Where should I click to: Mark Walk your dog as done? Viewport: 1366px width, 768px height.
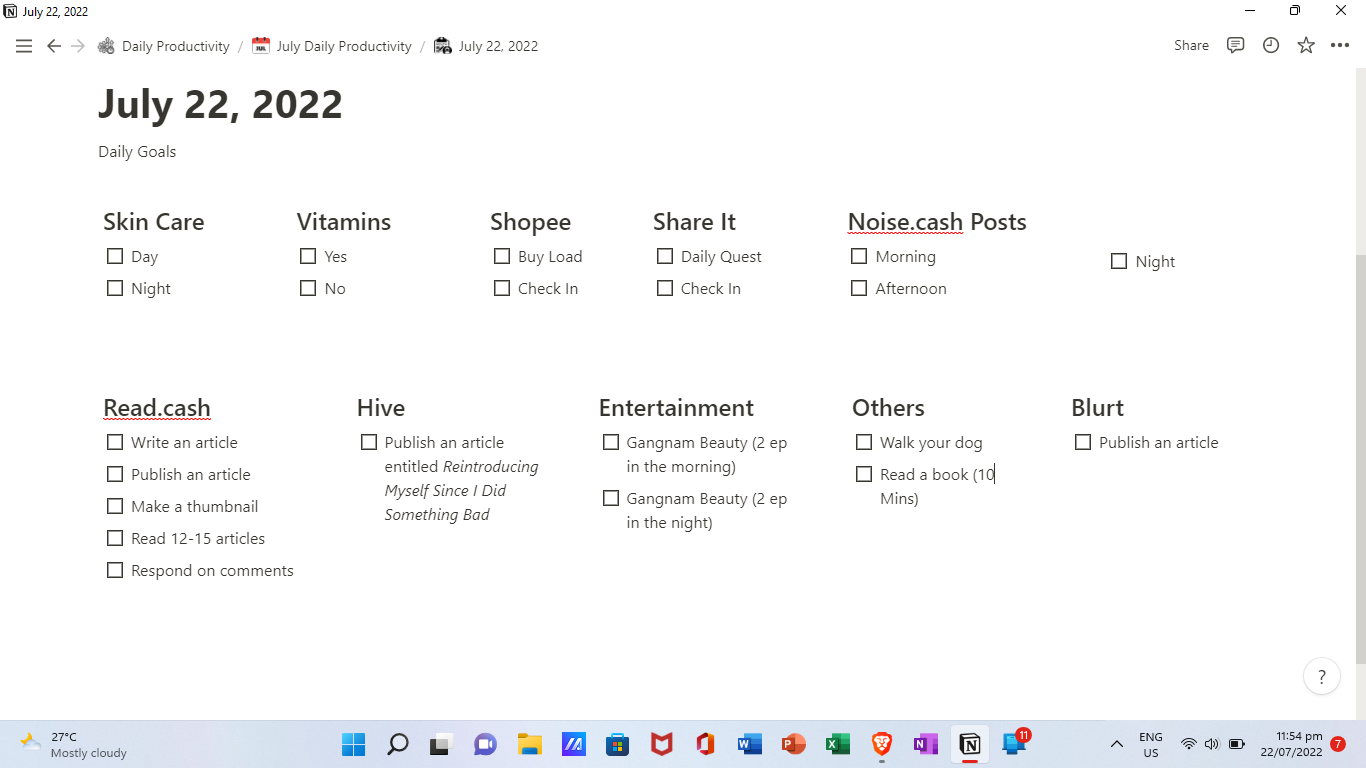(864, 442)
